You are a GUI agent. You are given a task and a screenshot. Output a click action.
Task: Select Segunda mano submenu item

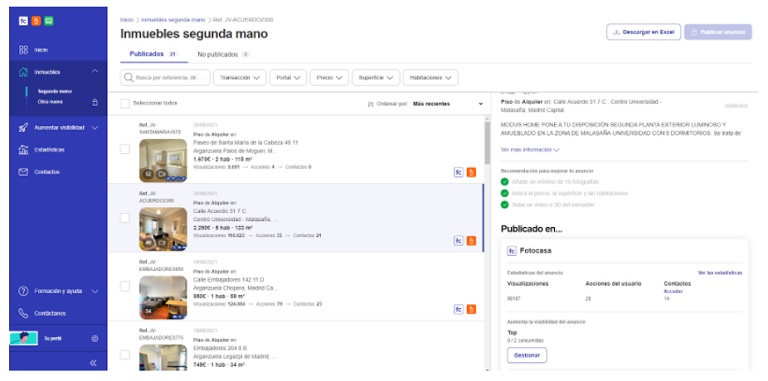tap(55, 92)
